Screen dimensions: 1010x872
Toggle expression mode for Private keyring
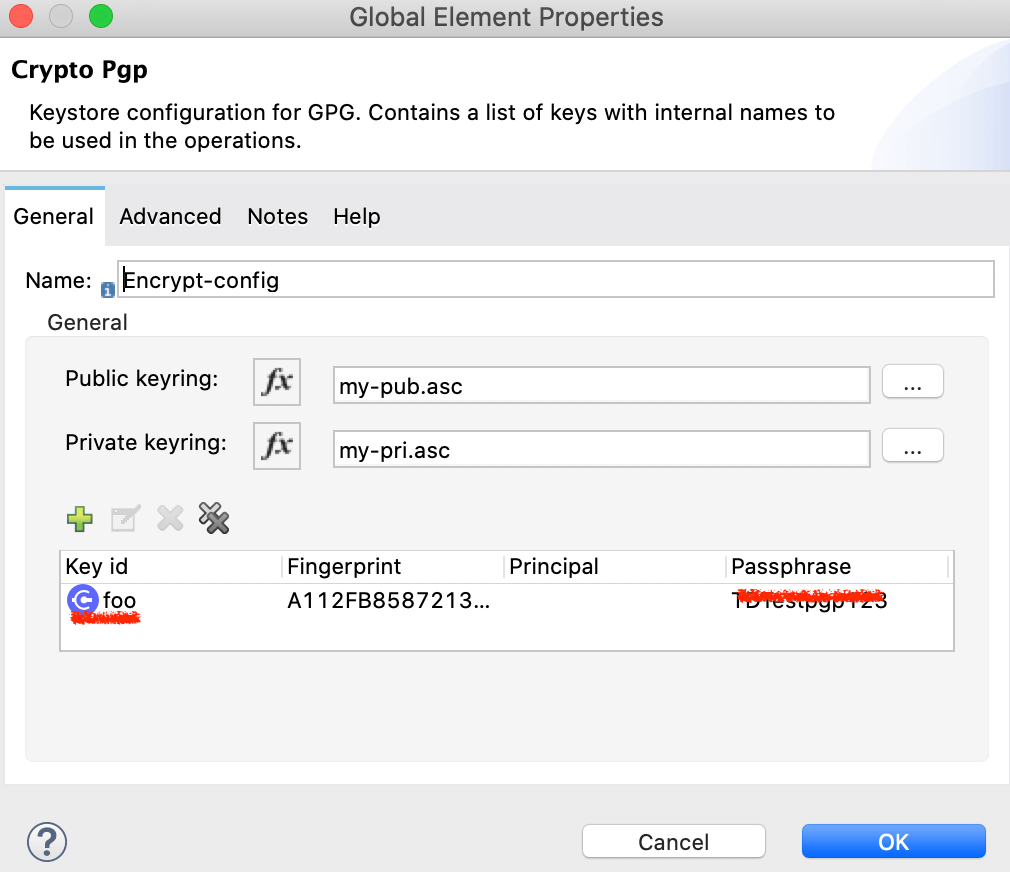click(x=276, y=446)
